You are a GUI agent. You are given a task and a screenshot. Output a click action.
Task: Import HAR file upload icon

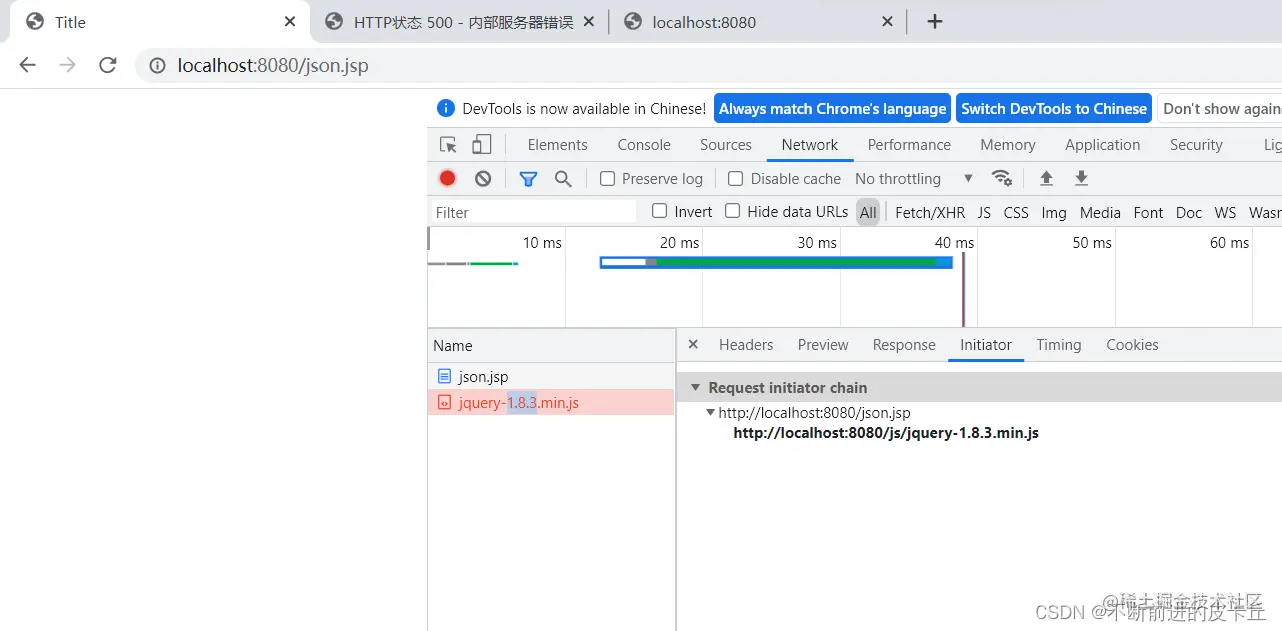1046,178
